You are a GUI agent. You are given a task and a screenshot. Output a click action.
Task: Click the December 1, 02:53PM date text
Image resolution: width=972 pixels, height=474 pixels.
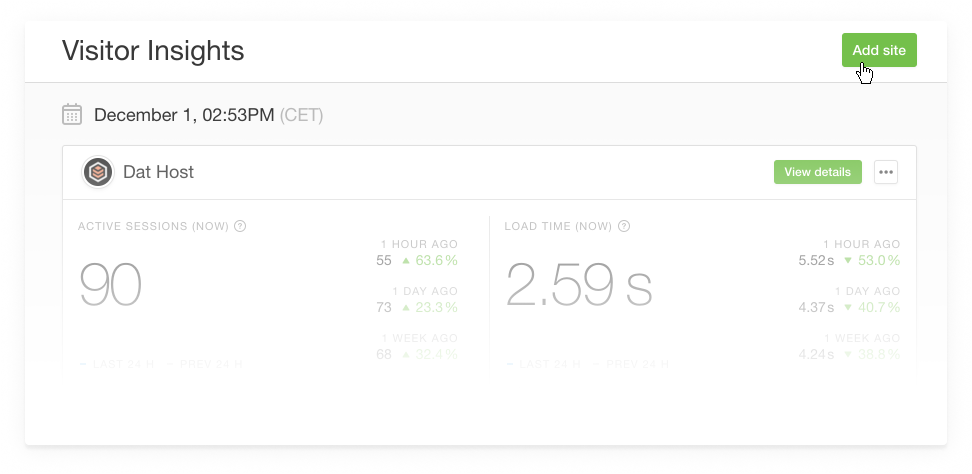(x=184, y=115)
